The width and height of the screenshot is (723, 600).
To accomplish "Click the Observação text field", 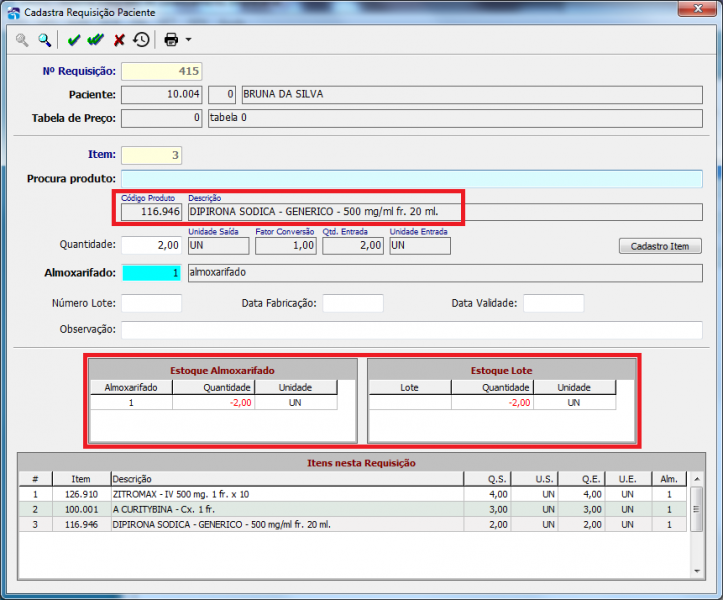I will click(x=412, y=330).
